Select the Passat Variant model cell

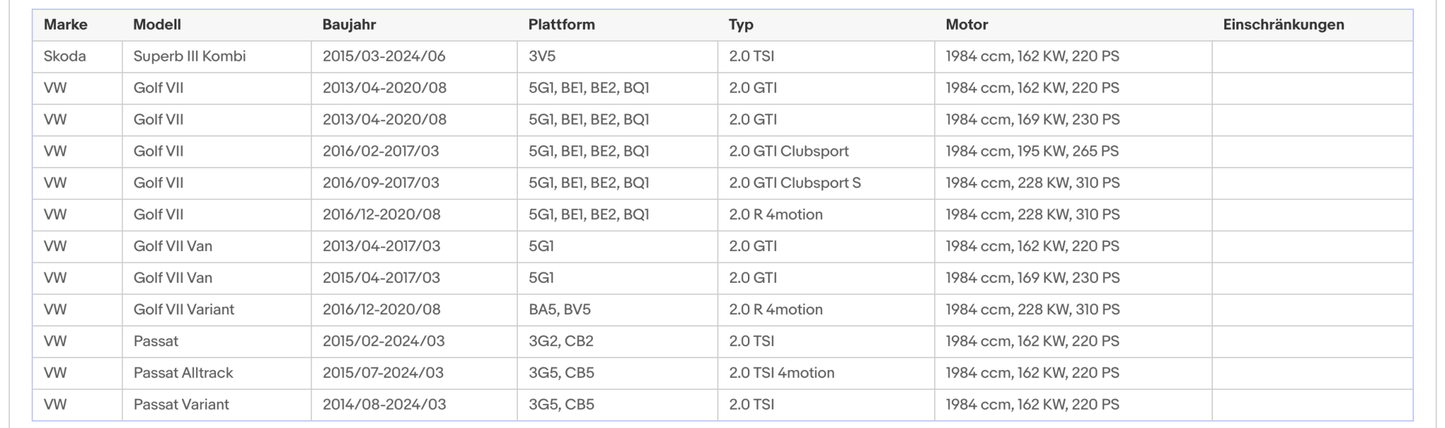(x=181, y=405)
